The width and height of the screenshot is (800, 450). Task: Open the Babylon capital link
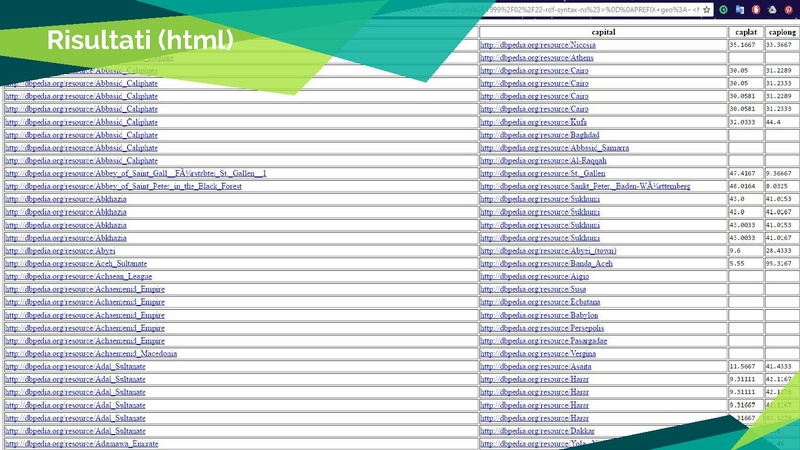tap(539, 315)
